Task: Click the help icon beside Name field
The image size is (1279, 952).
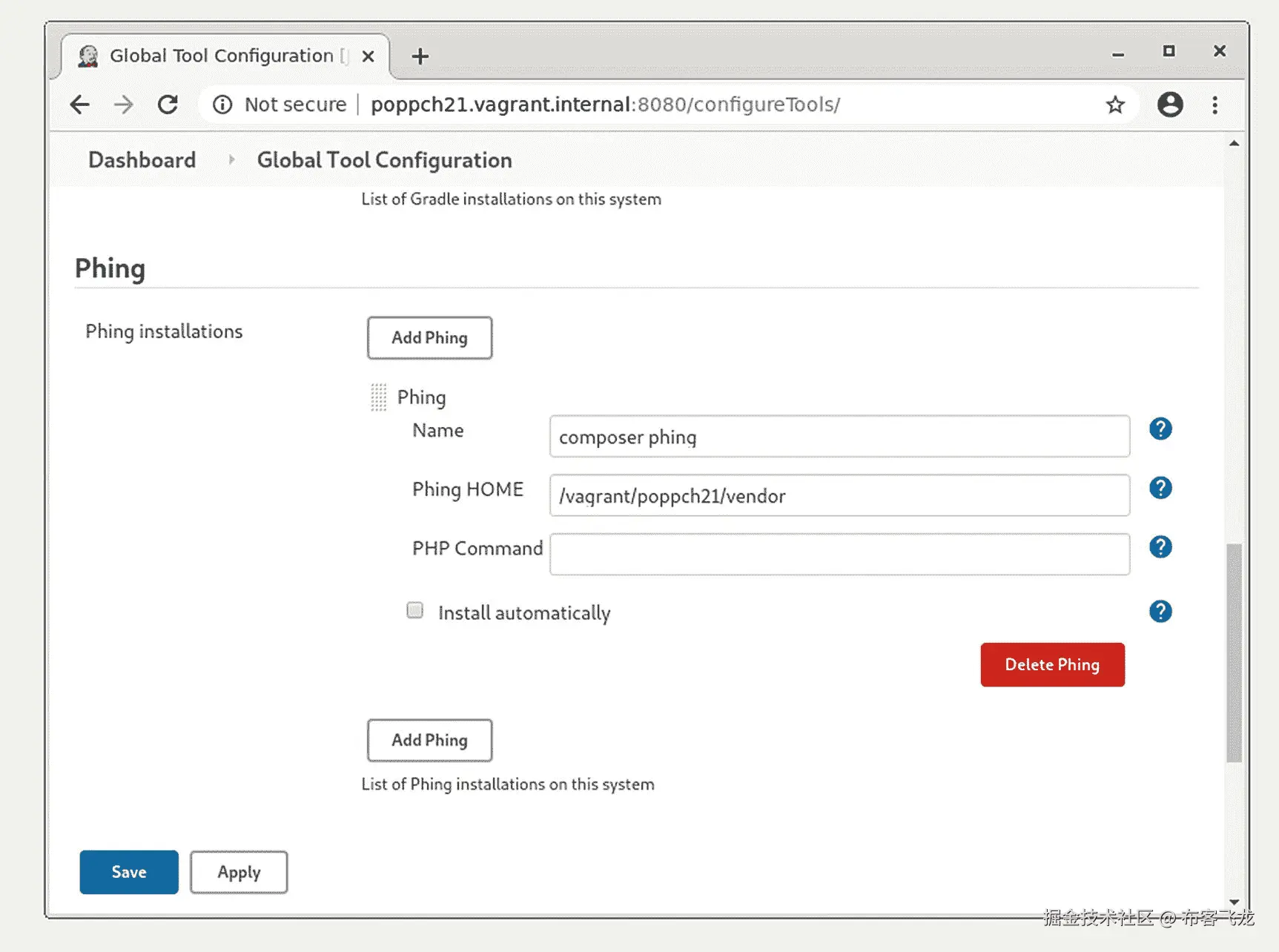Action: pos(1160,429)
